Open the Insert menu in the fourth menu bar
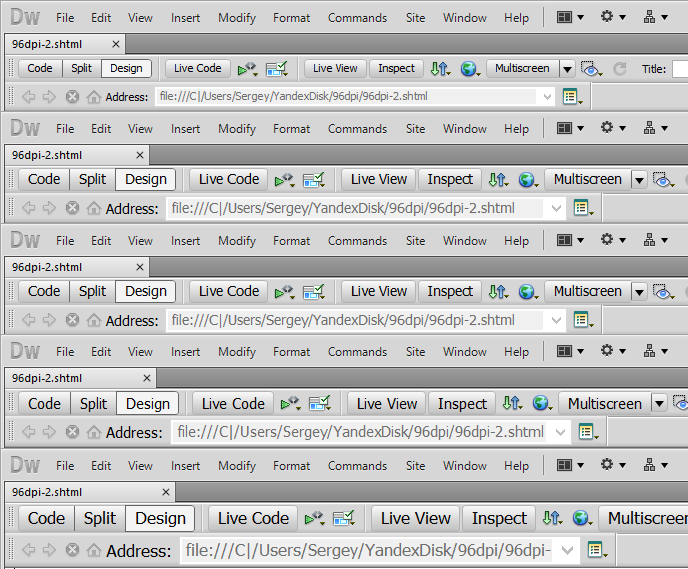The height and width of the screenshot is (569, 688). point(186,352)
